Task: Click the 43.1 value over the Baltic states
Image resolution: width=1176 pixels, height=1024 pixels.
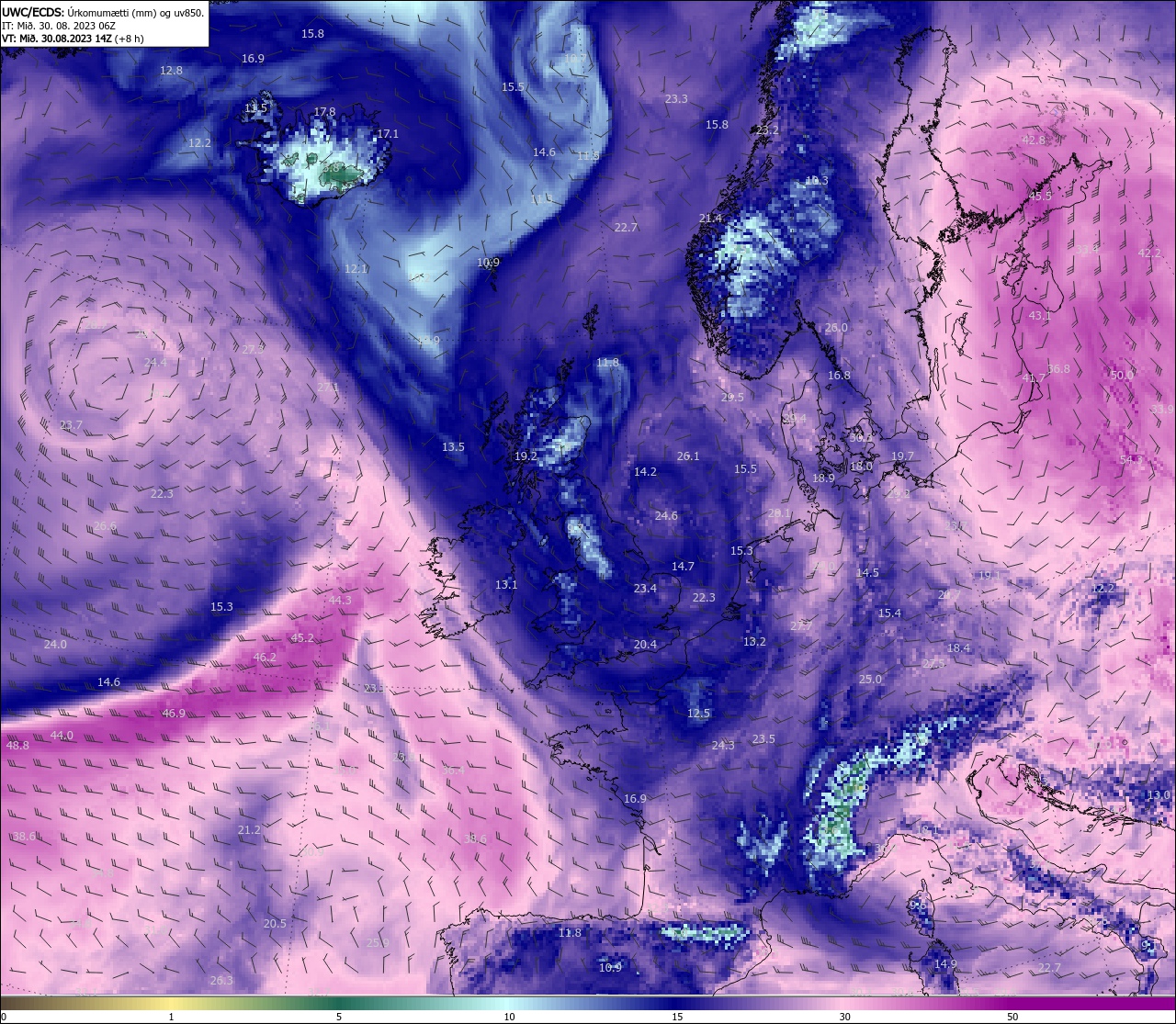Action: click(x=1039, y=316)
